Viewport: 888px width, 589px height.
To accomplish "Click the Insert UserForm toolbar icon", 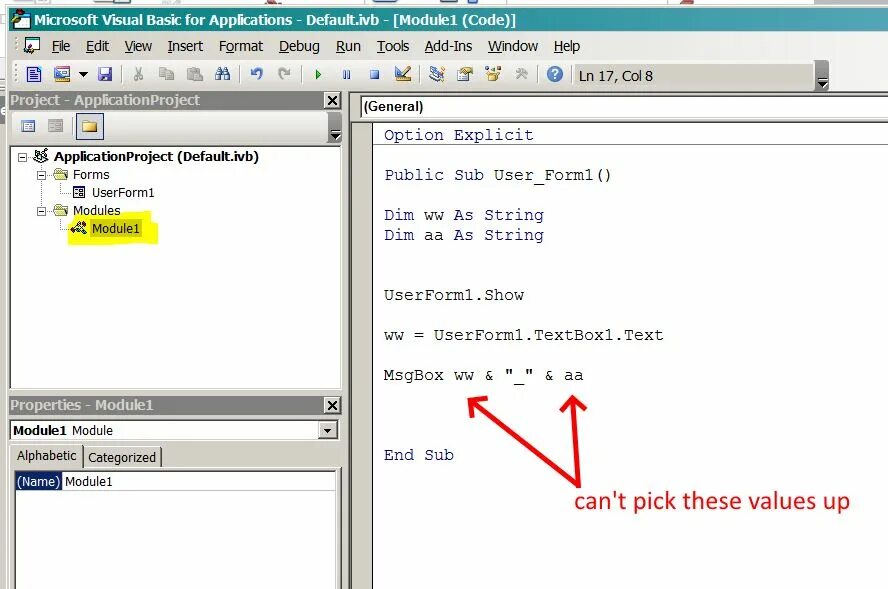I will 62,74.
